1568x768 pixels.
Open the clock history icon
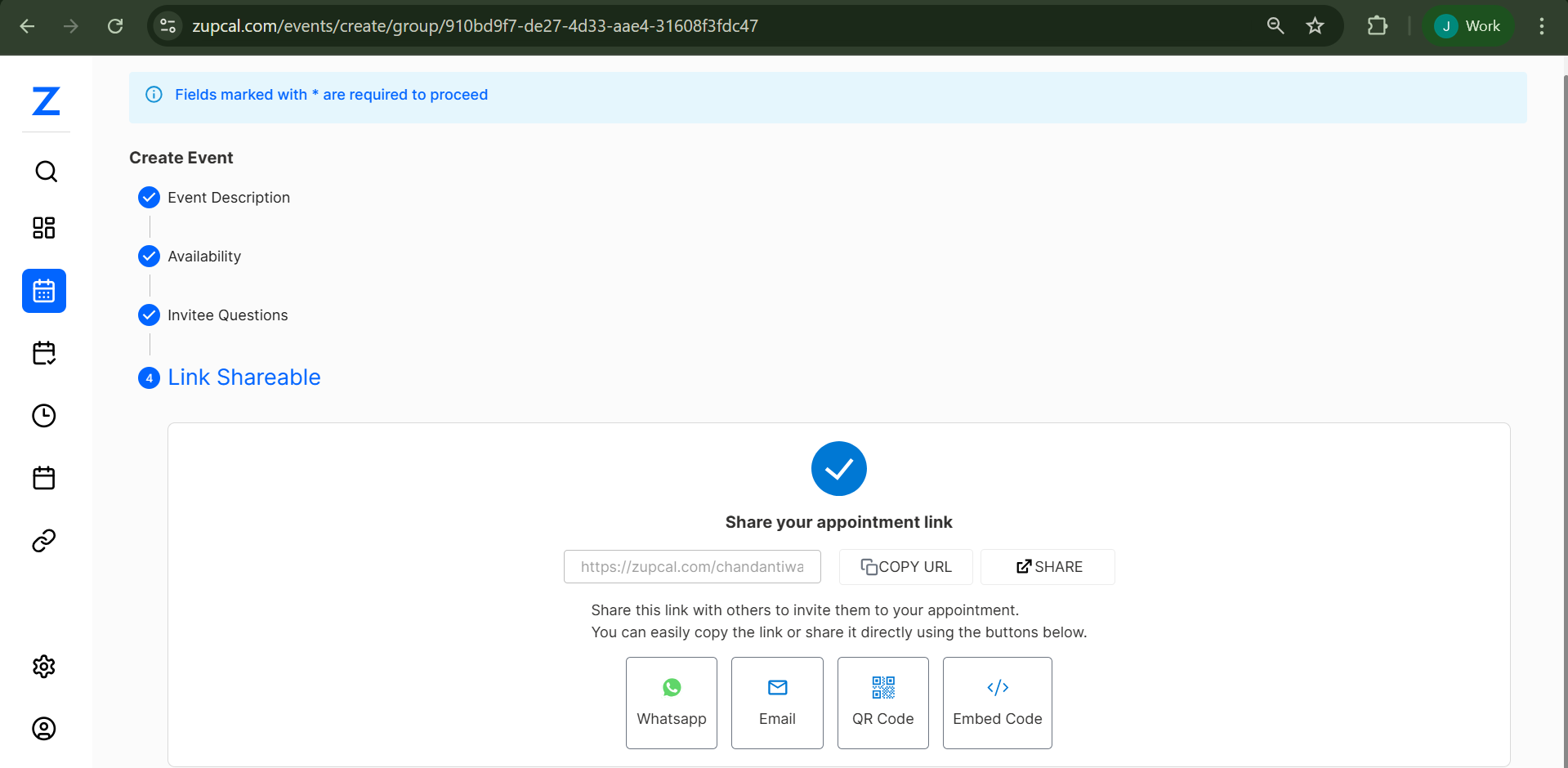point(44,415)
